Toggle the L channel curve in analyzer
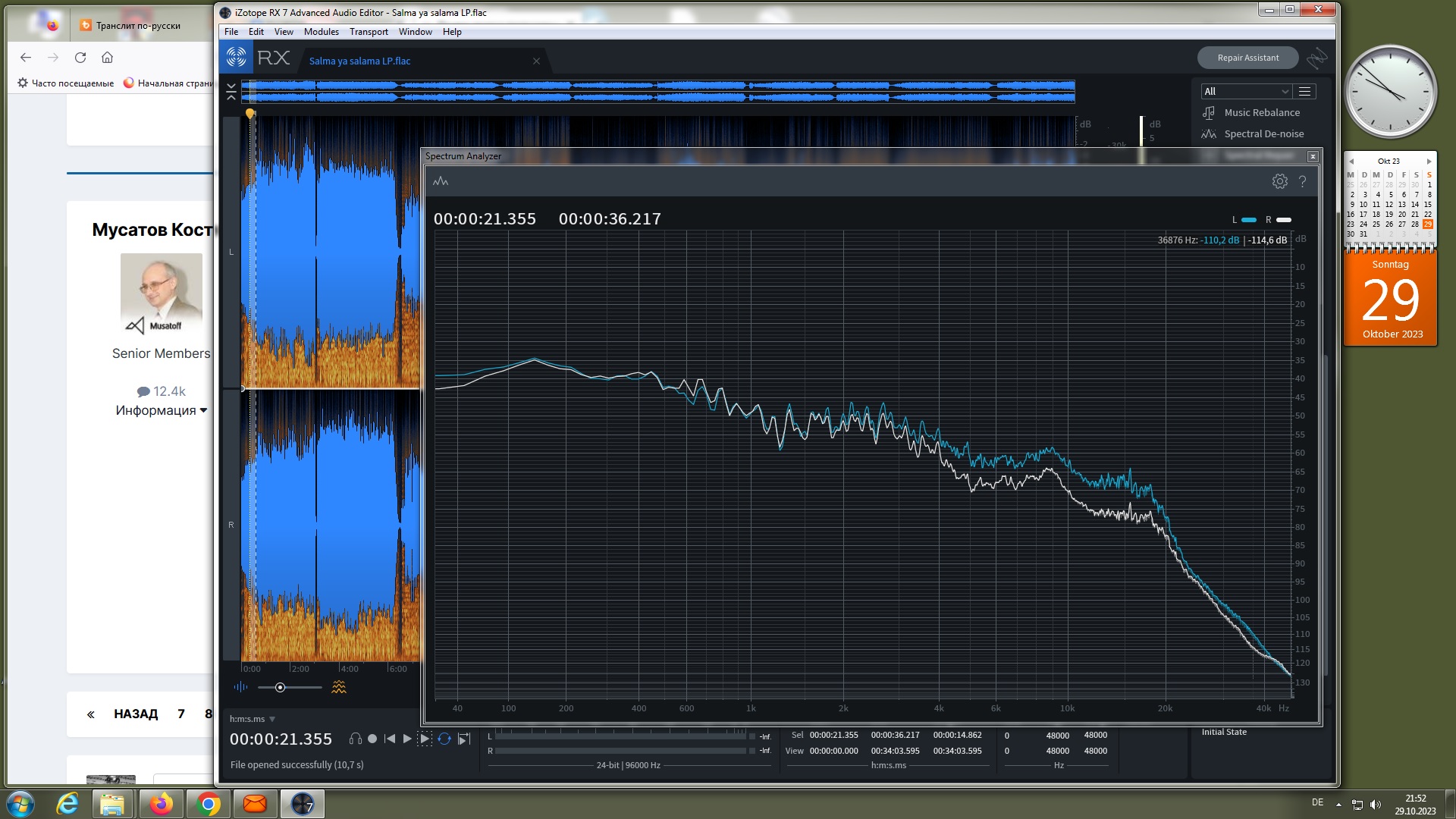The width and height of the screenshot is (1456, 819). click(1248, 220)
